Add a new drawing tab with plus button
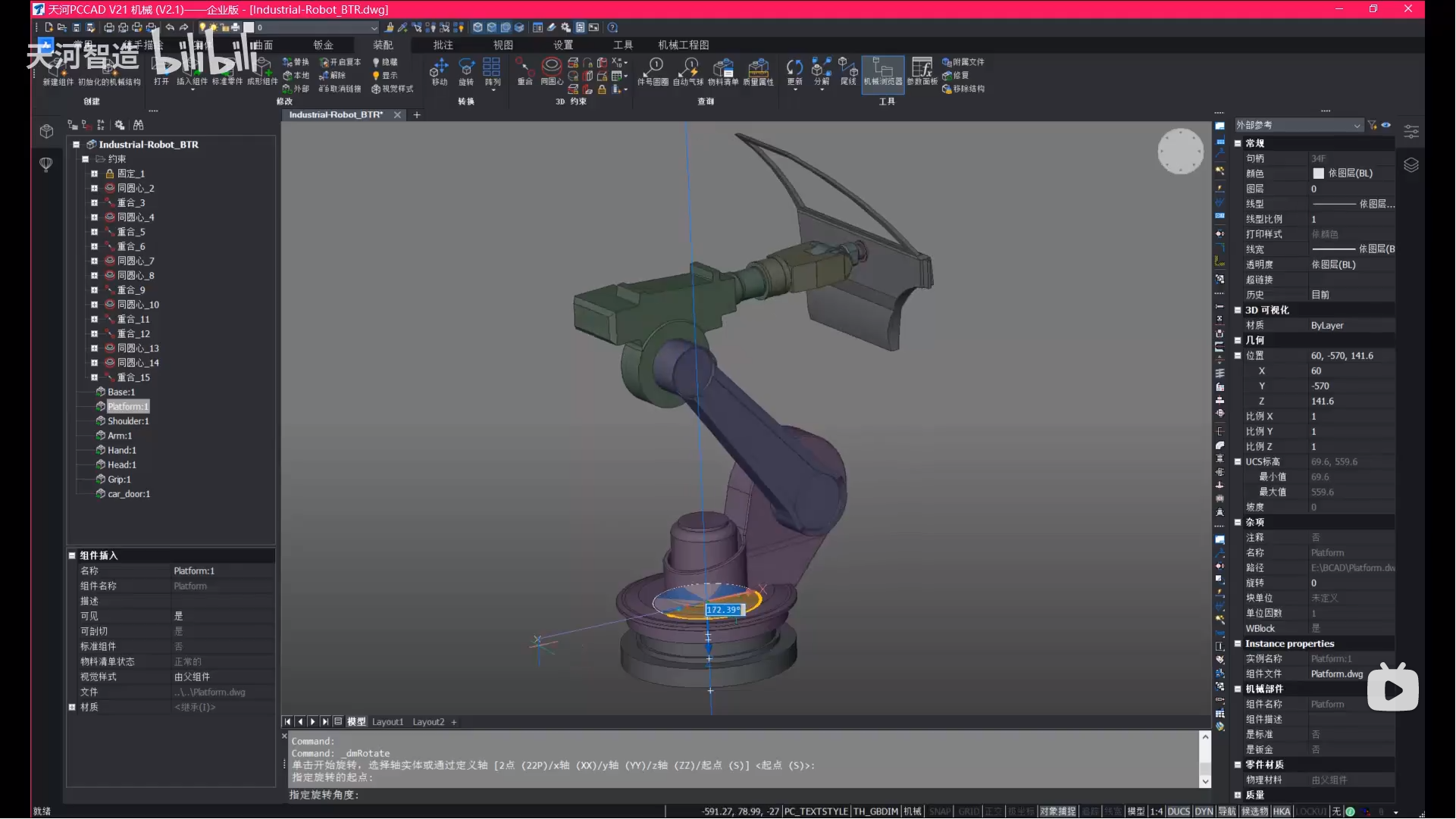Image resolution: width=1456 pixels, height=819 pixels. 417,115
